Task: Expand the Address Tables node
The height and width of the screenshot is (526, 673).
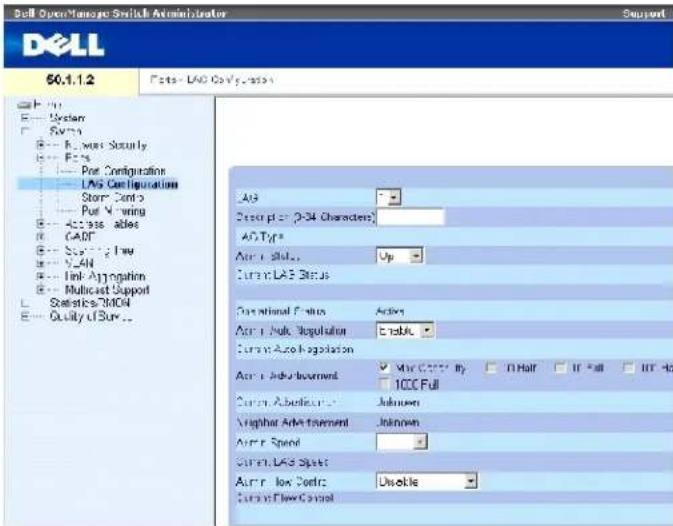Action: (40, 224)
